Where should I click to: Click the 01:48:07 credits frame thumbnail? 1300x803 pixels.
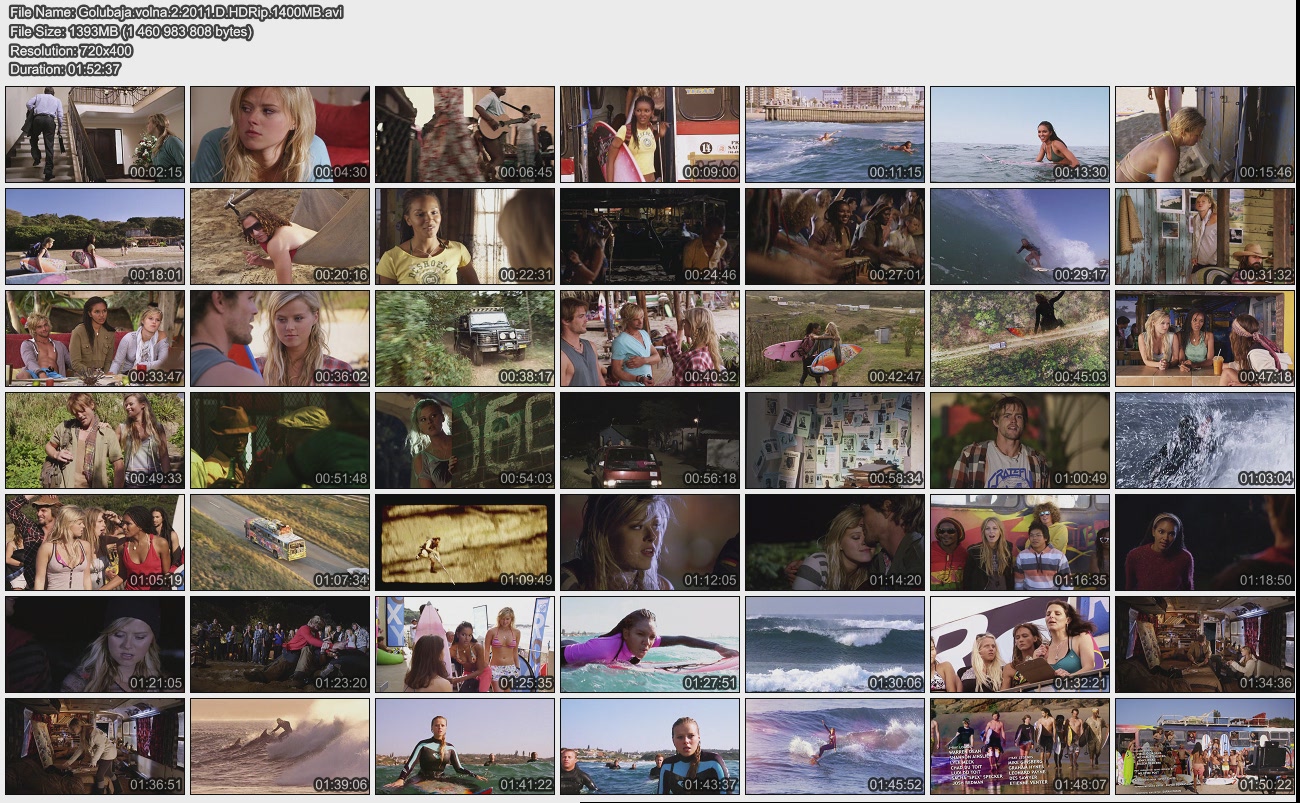[x=1019, y=747]
